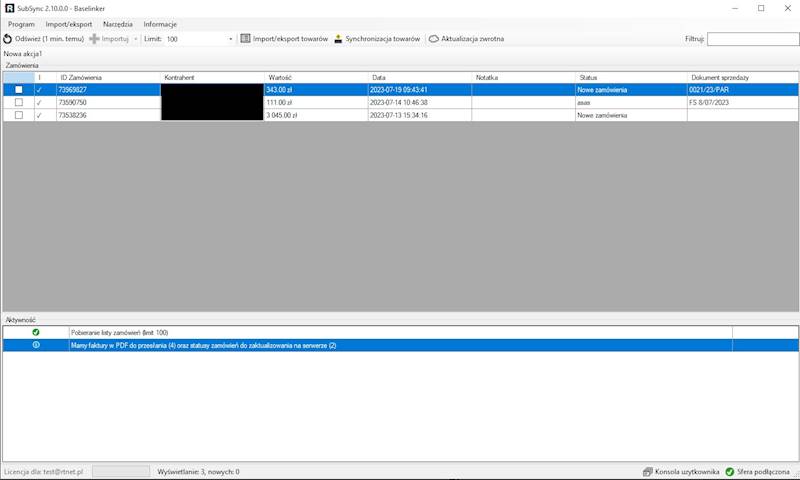Click Odśwież (1 min. temu) button label
This screenshot has height=480, width=800.
(x=49, y=39)
